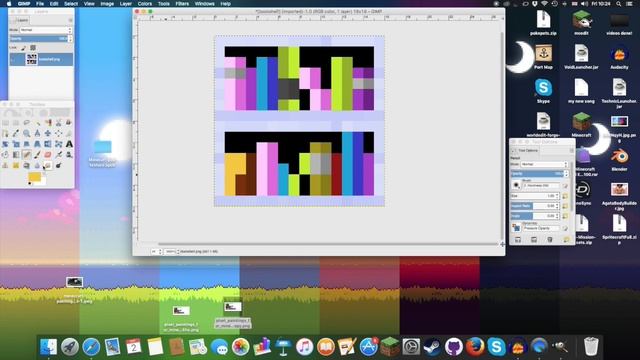The width and height of the screenshot is (640, 360).
Task: Choose the Move tool
Action: pyautogui.click(x=48, y=133)
